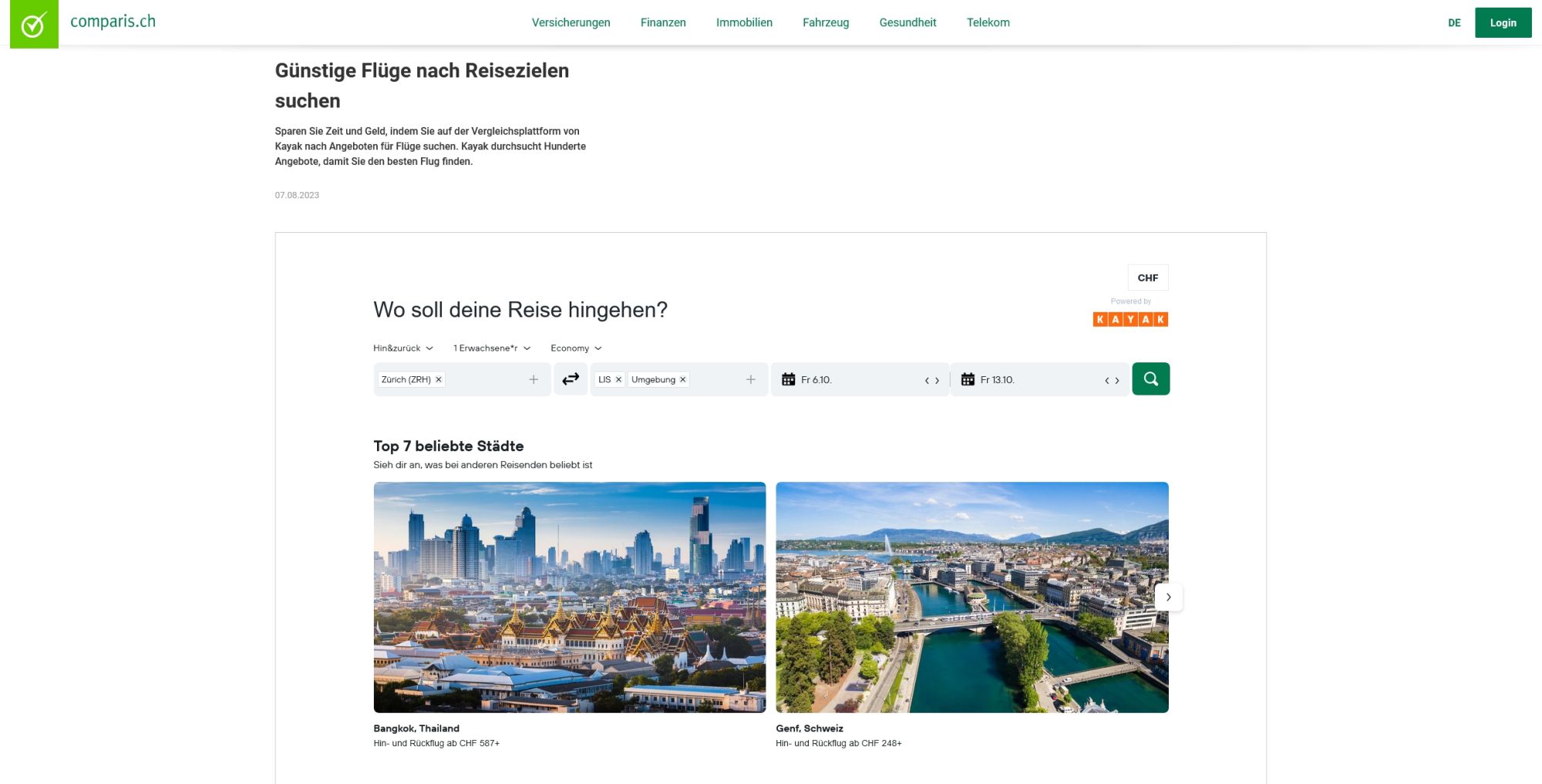Open the CHF currency selector
The image size is (1542, 784).
pos(1147,278)
